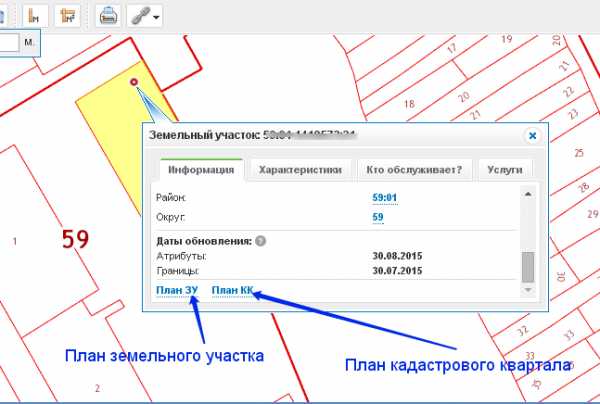Click parcel number 1 on the map

point(15,241)
